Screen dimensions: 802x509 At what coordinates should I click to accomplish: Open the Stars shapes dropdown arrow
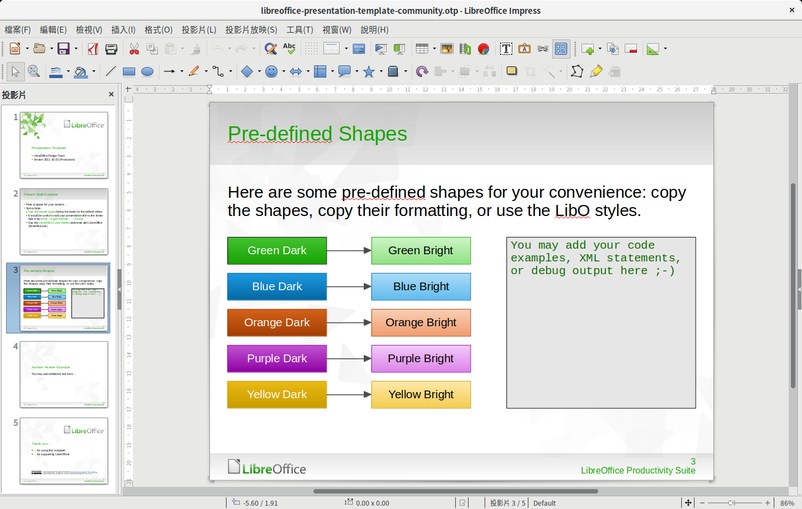click(x=380, y=72)
